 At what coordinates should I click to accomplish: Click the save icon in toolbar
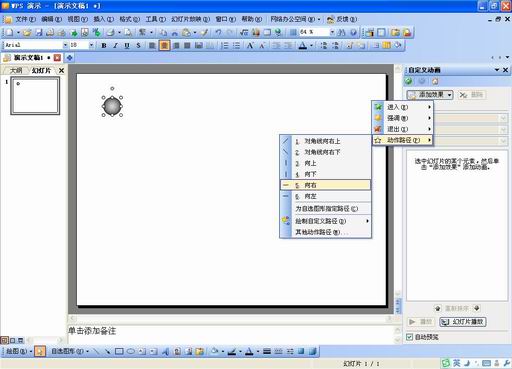point(39,32)
